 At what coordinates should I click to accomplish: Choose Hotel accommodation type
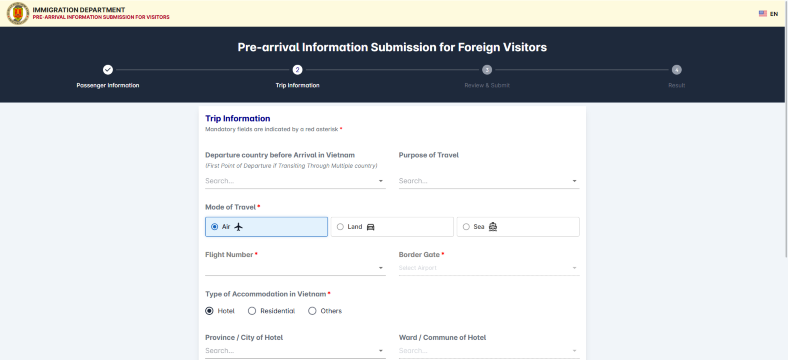coord(209,311)
